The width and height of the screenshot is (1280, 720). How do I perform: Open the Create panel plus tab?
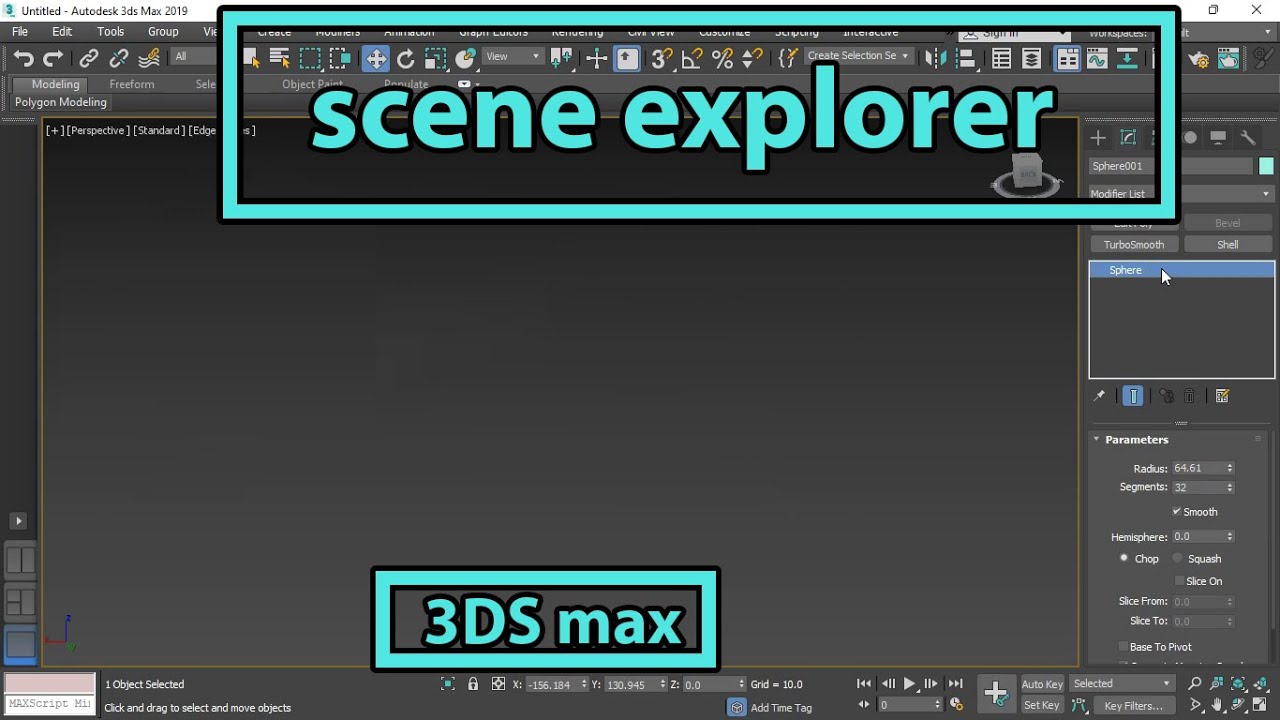tap(1098, 138)
